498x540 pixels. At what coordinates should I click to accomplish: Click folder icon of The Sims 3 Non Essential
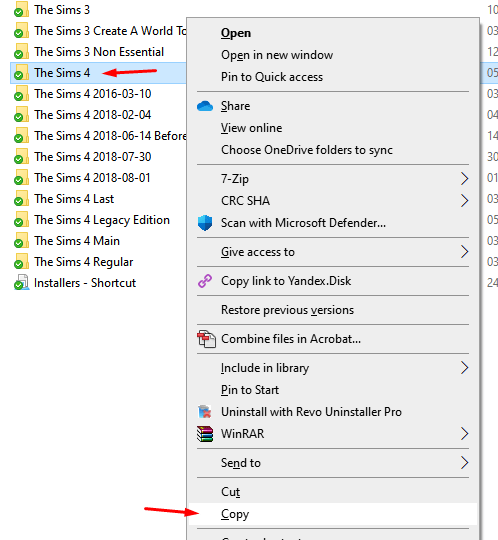click(21, 52)
